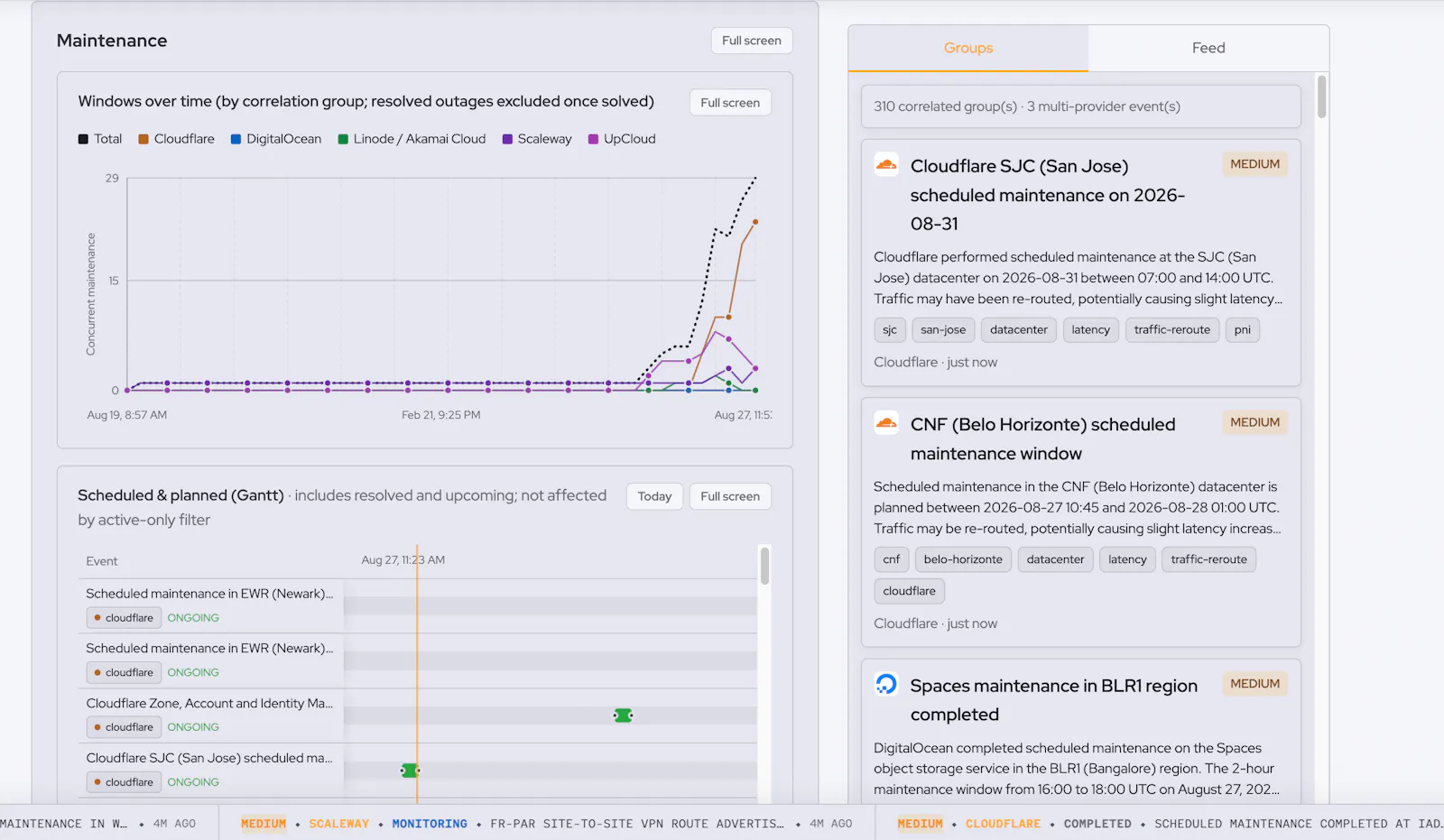The height and width of the screenshot is (840, 1444).
Task: Open Cloudflare SJC (San Jose) scheduled maintenance title
Action: click(1047, 195)
